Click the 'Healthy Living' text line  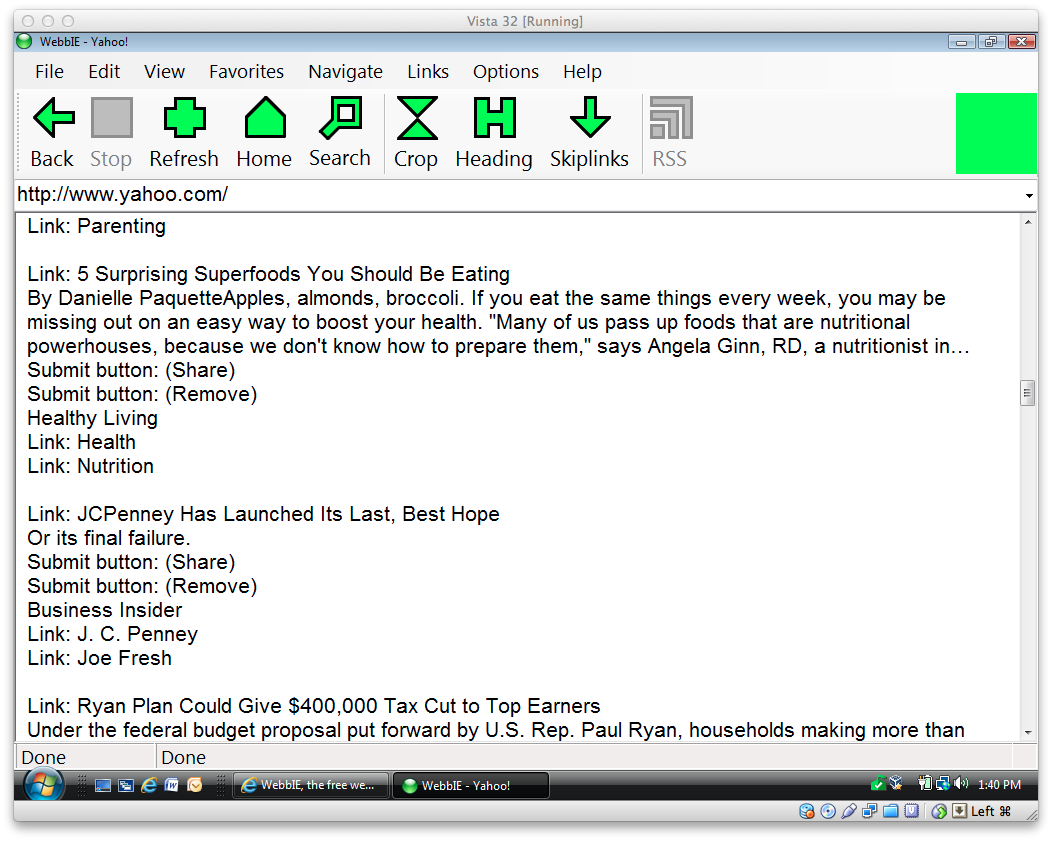pos(93,418)
